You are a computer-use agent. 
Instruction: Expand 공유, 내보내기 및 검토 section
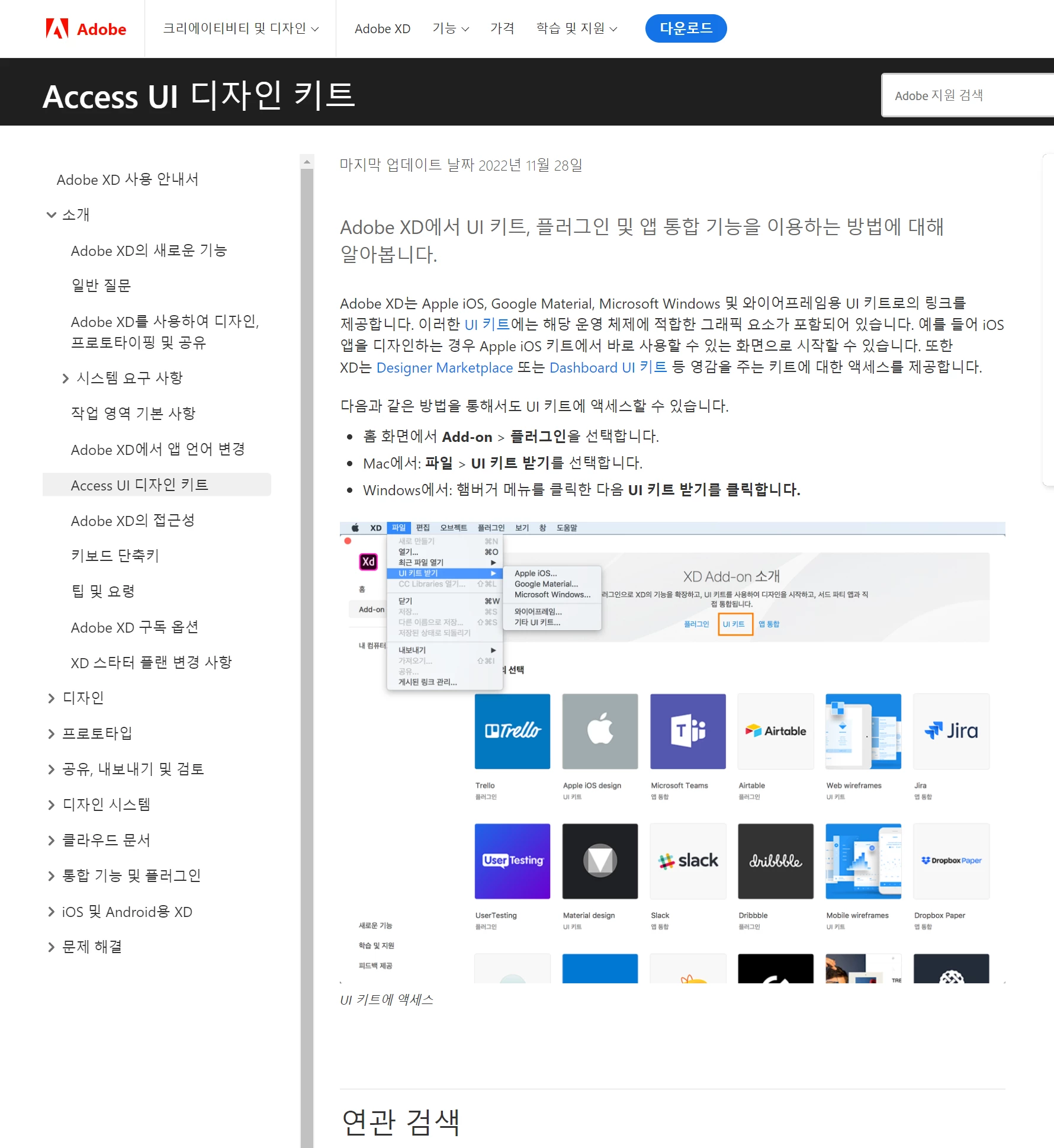[126, 769]
